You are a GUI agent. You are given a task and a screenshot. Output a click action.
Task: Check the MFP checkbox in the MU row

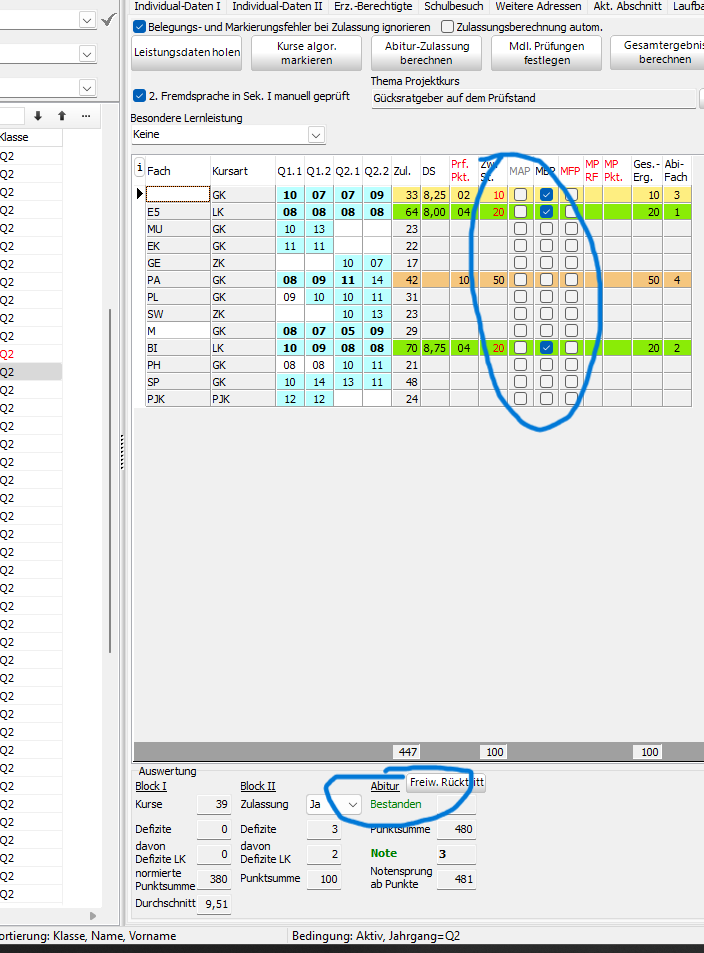pos(571,229)
